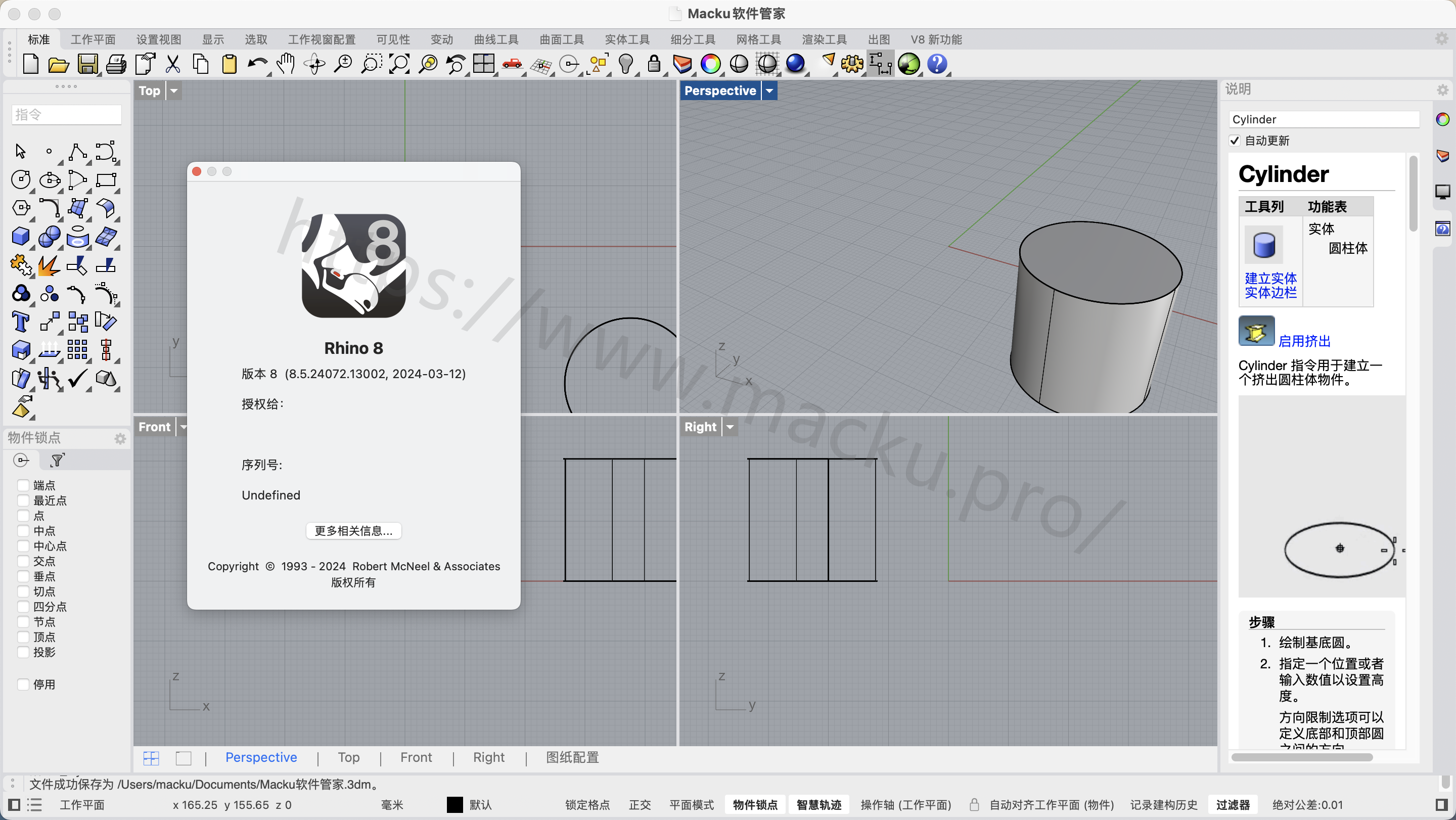The width and height of the screenshot is (1456, 820).
Task: Enable the 四分点 object snap checkbox
Action: (23, 607)
